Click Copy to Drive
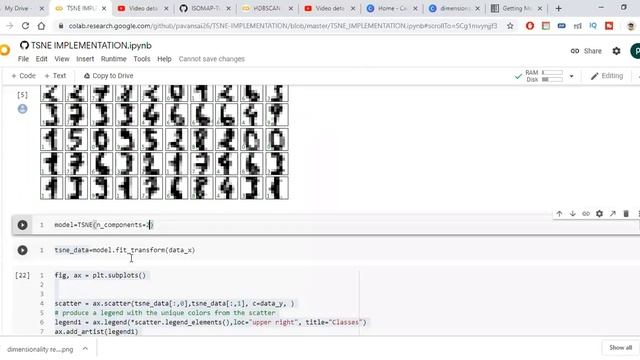The width and height of the screenshot is (640, 360). coord(109,76)
